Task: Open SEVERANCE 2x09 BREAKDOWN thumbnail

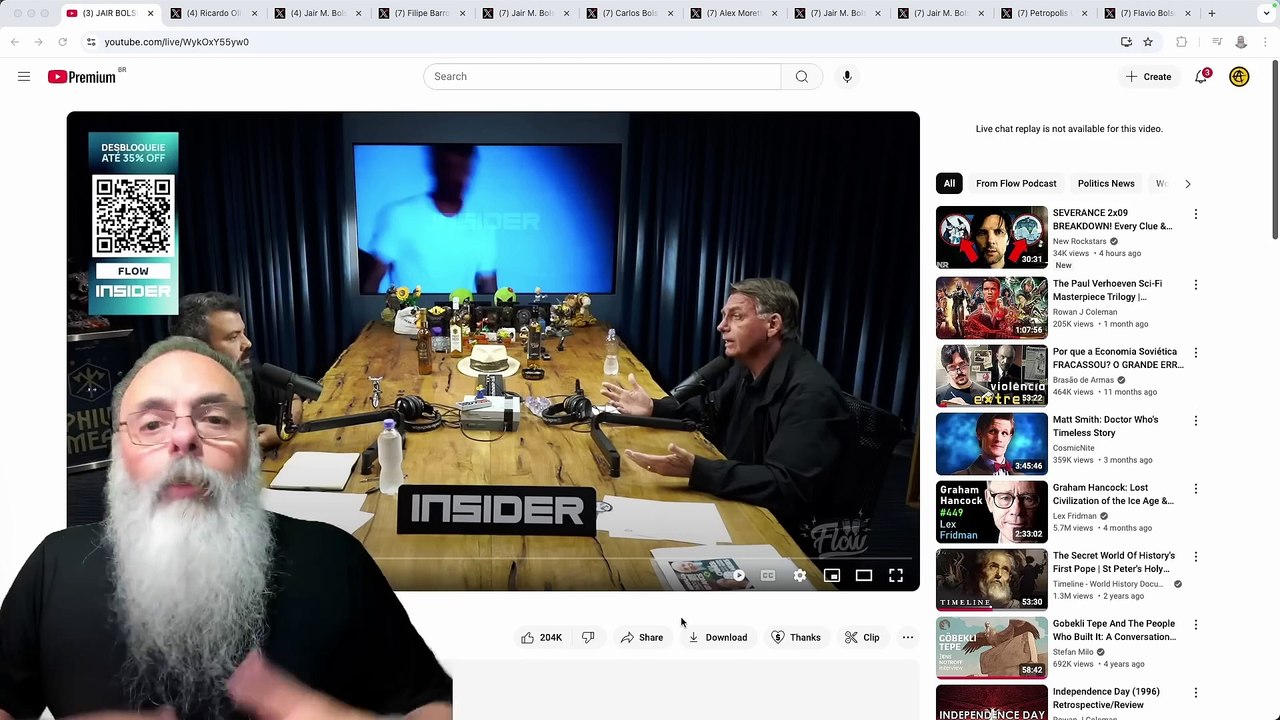Action: [991, 238]
